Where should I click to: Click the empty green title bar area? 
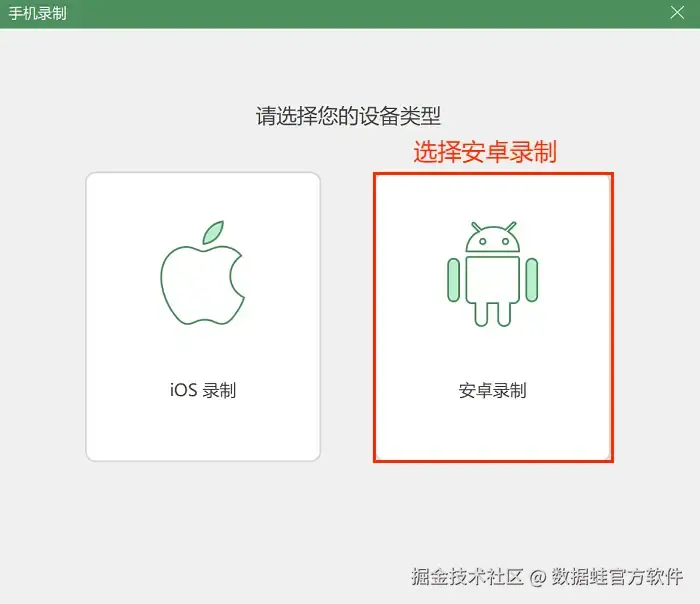366,13
